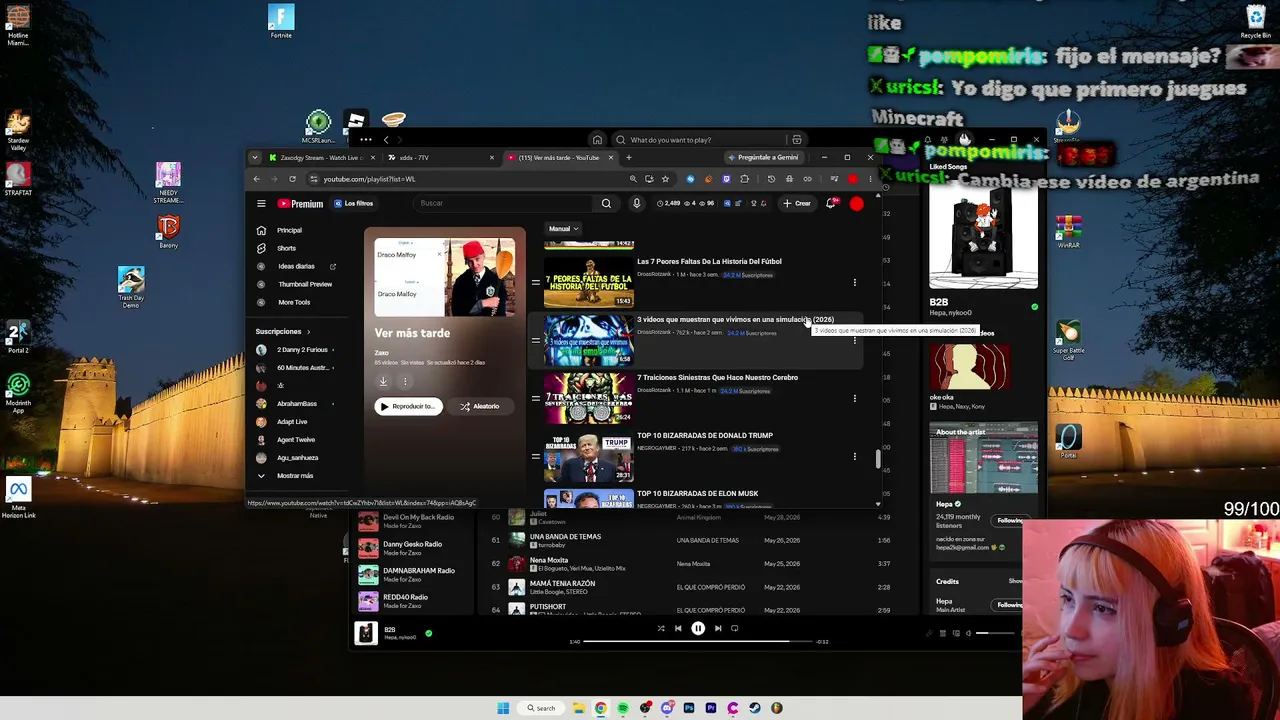Mute Spotify with the speaker icon
1280x720 pixels.
tap(968, 633)
